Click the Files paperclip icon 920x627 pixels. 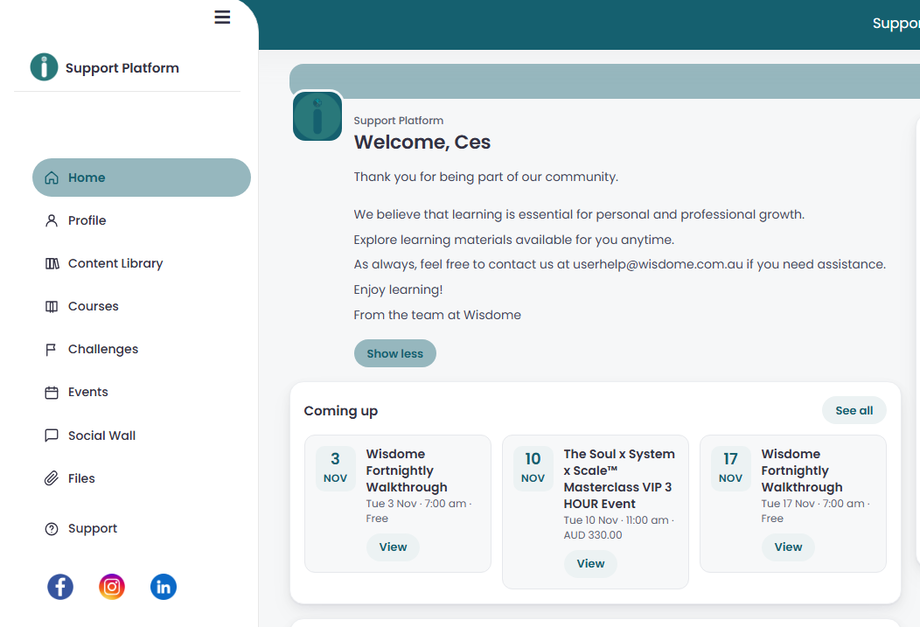(x=52, y=479)
